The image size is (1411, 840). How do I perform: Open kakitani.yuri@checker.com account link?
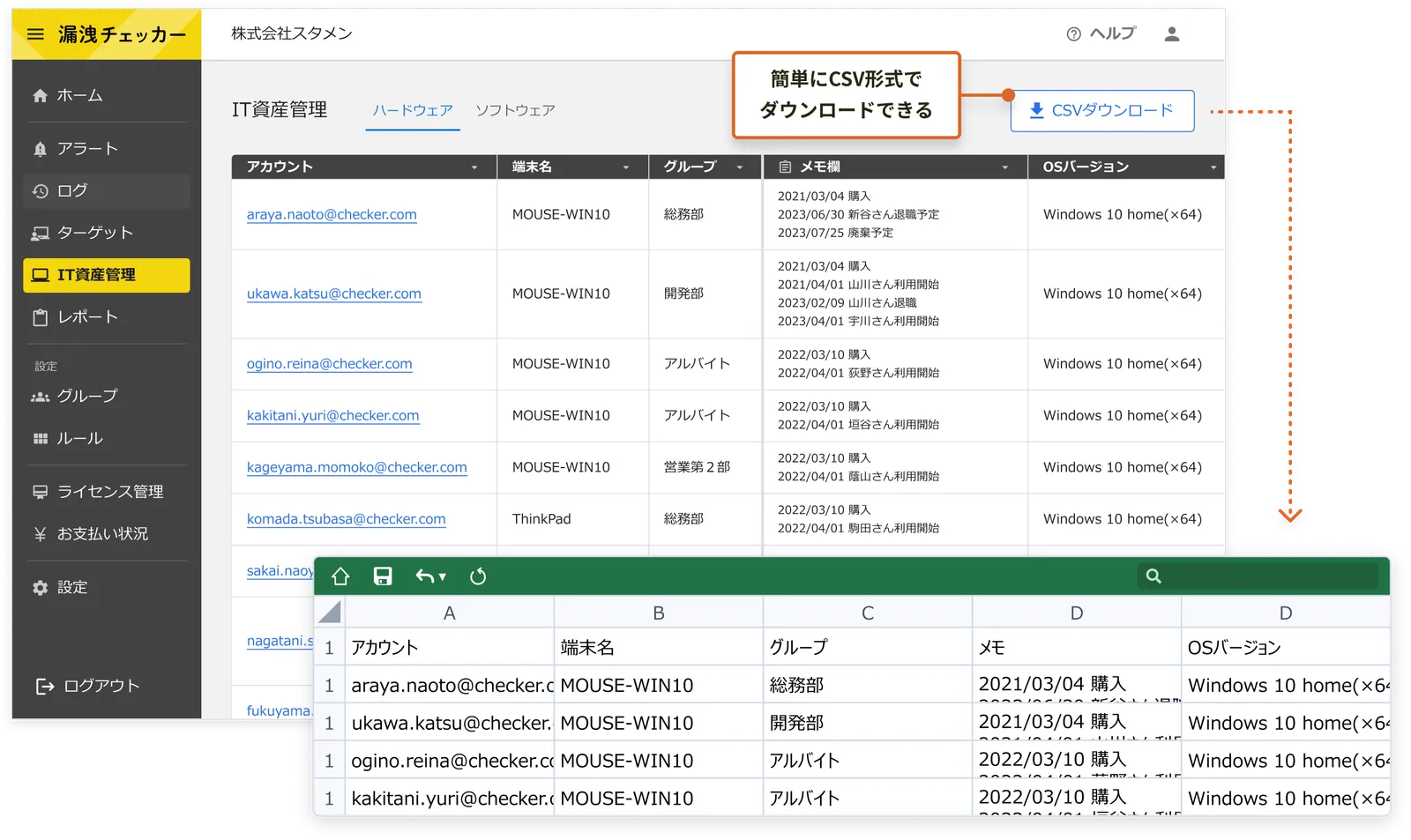[333, 415]
